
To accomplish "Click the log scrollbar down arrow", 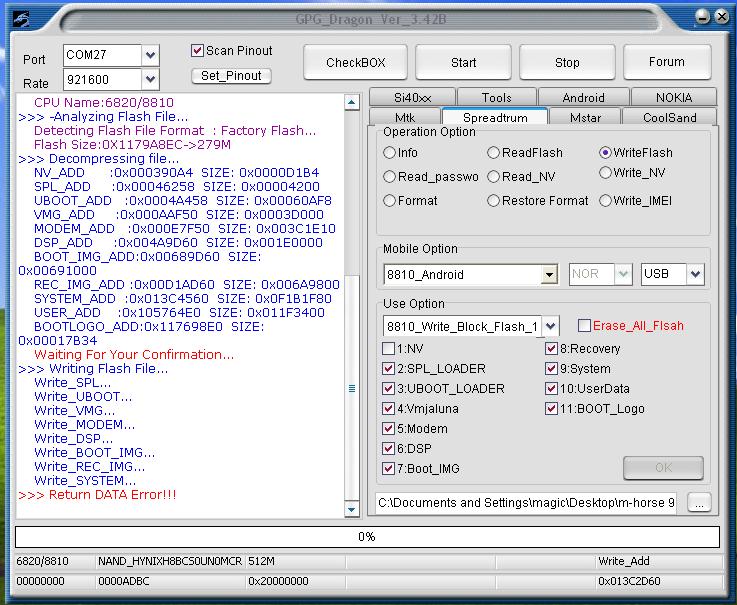I will coord(352,509).
